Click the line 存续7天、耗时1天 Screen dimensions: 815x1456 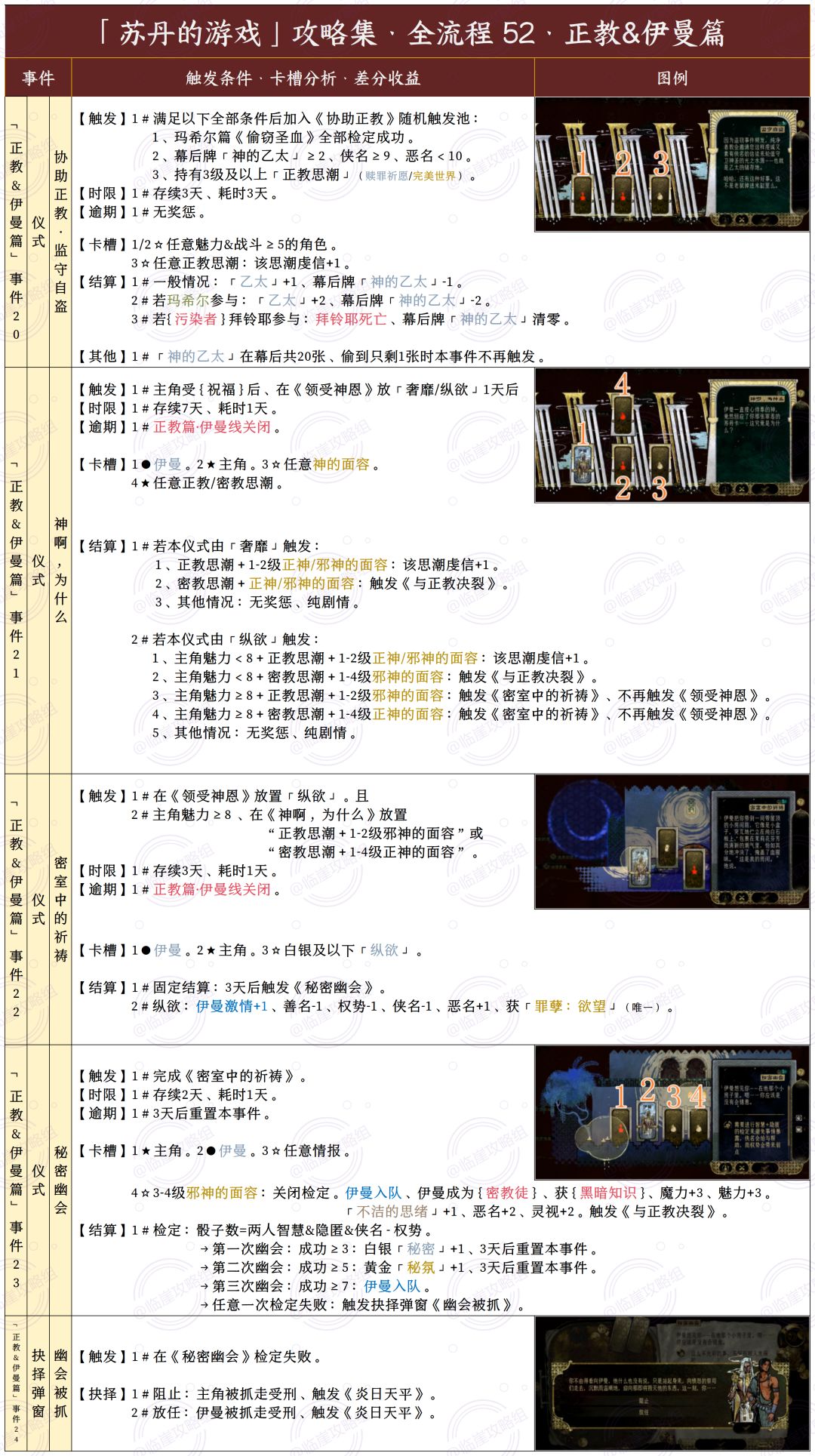(x=205, y=408)
